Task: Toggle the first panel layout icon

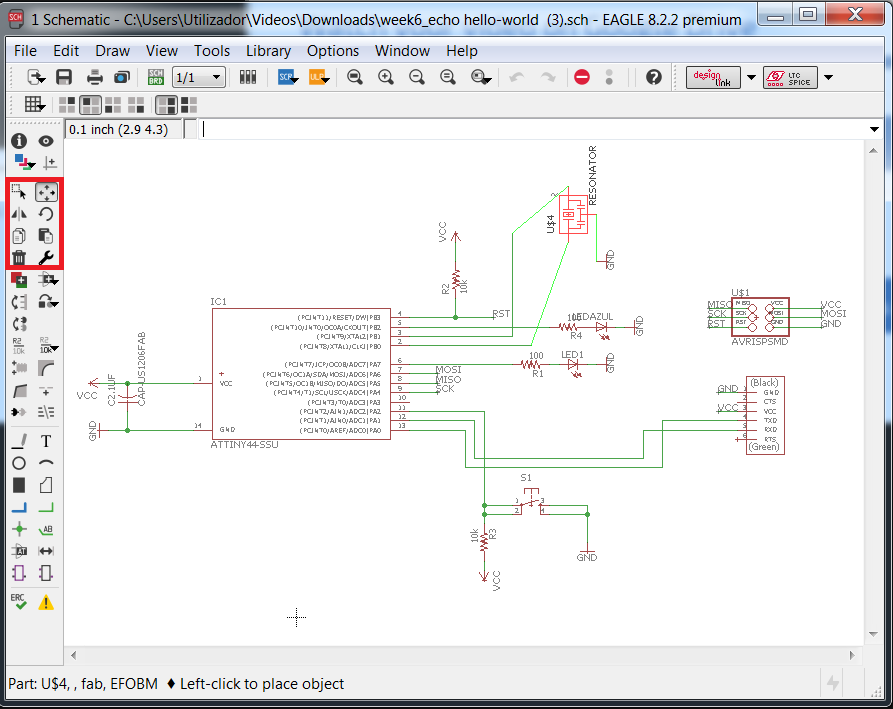Action: click(x=67, y=105)
